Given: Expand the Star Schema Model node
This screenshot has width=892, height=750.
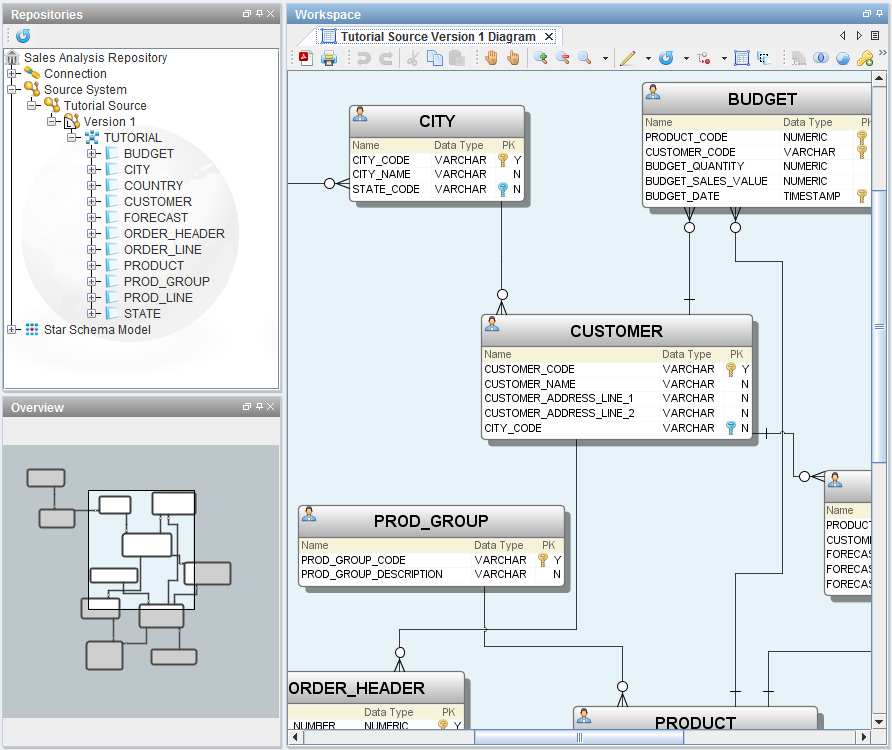Looking at the screenshot, I should point(12,330).
